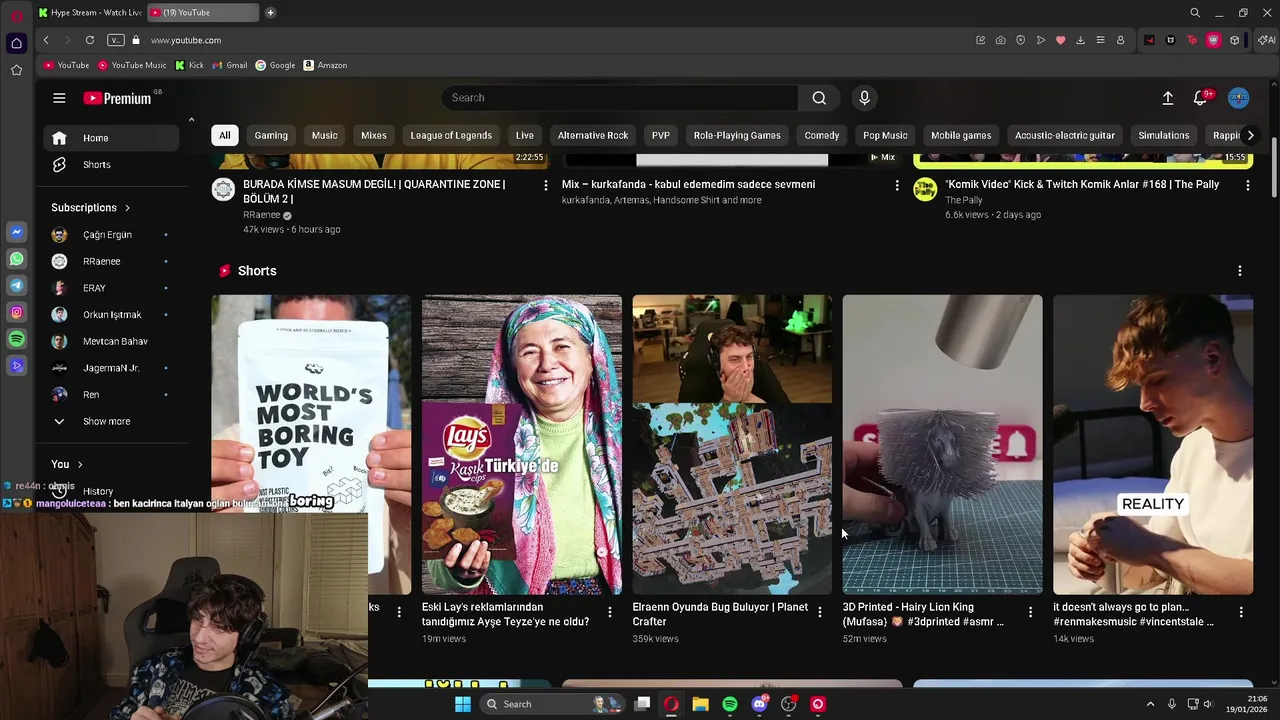Open more options for The Pally video
1280x720 pixels.
1247,185
